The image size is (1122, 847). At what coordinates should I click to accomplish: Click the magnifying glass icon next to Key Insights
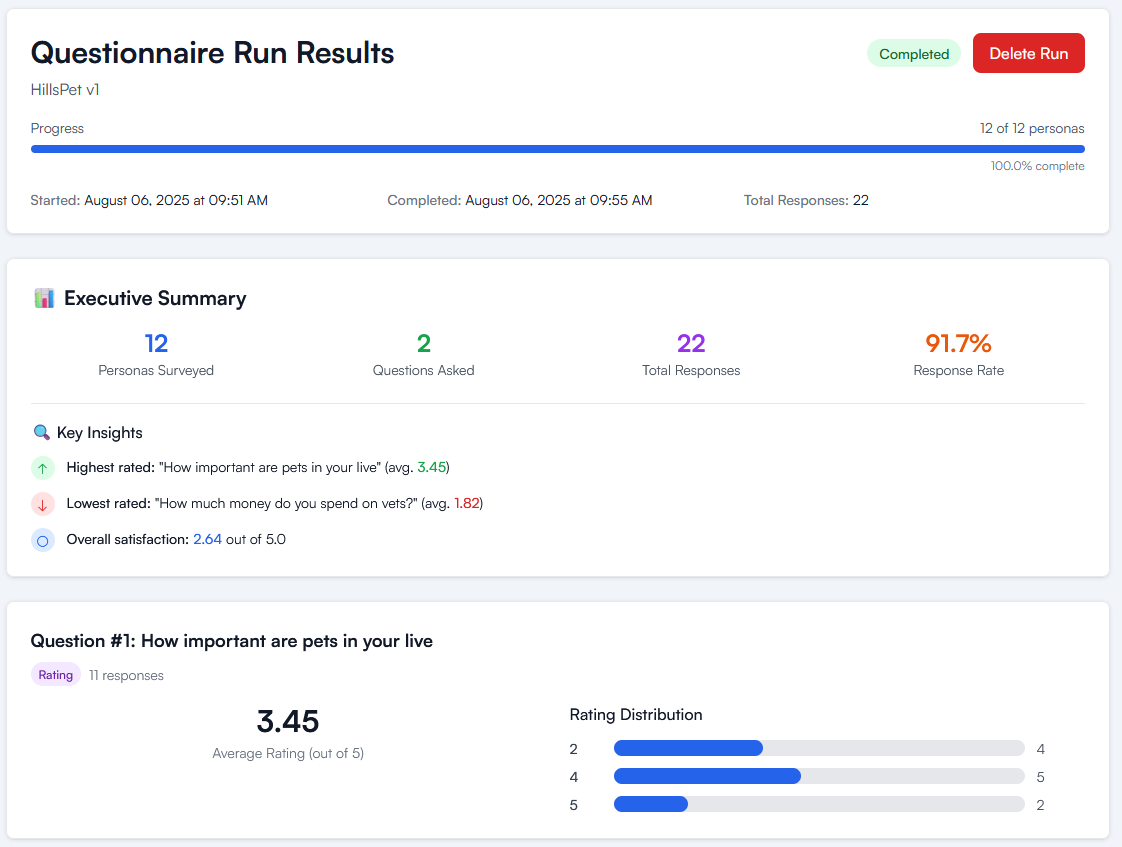[x=42, y=432]
